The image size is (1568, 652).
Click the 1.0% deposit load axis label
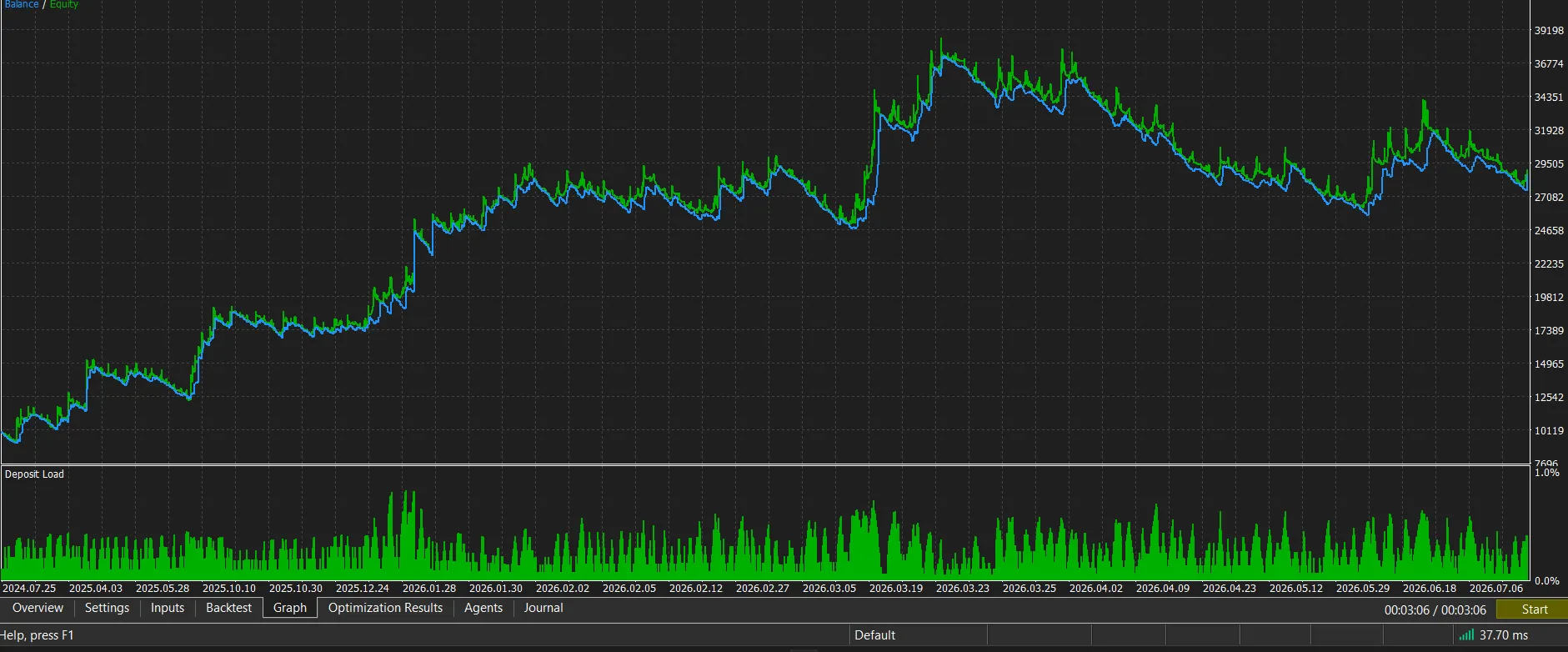point(1546,473)
